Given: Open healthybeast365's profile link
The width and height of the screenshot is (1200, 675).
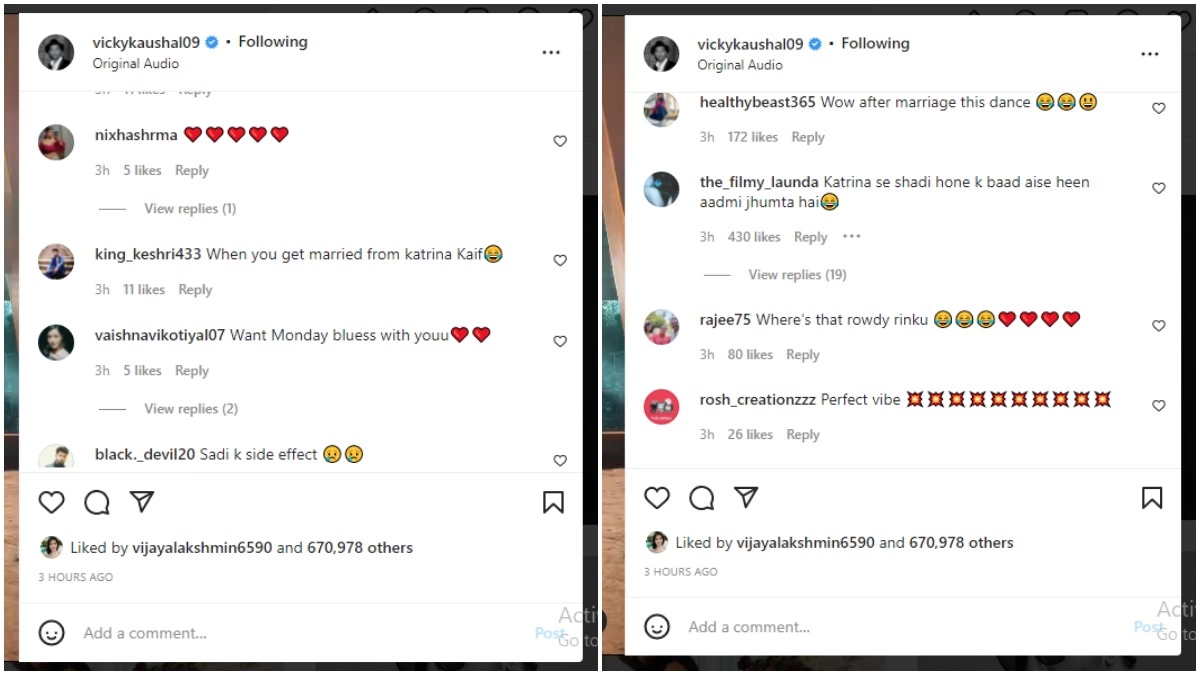Looking at the screenshot, I should coord(757,102).
